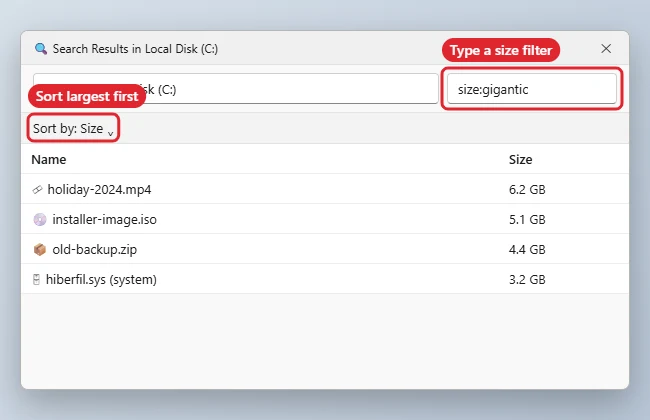Click the 3.2 GB size value
The height and width of the screenshot is (420, 650).
tap(527, 280)
